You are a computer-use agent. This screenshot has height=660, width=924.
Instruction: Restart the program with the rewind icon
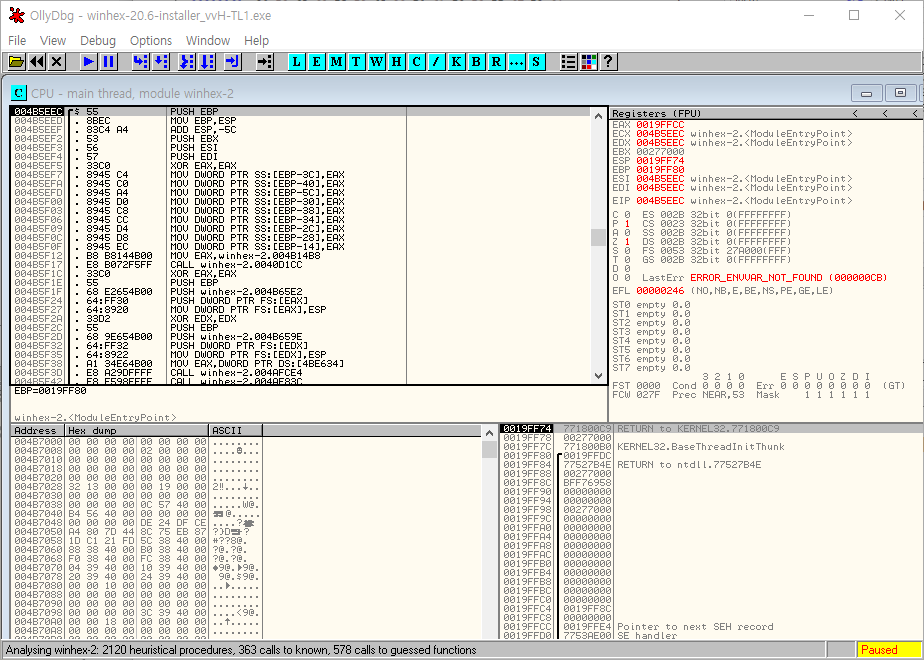(37, 61)
